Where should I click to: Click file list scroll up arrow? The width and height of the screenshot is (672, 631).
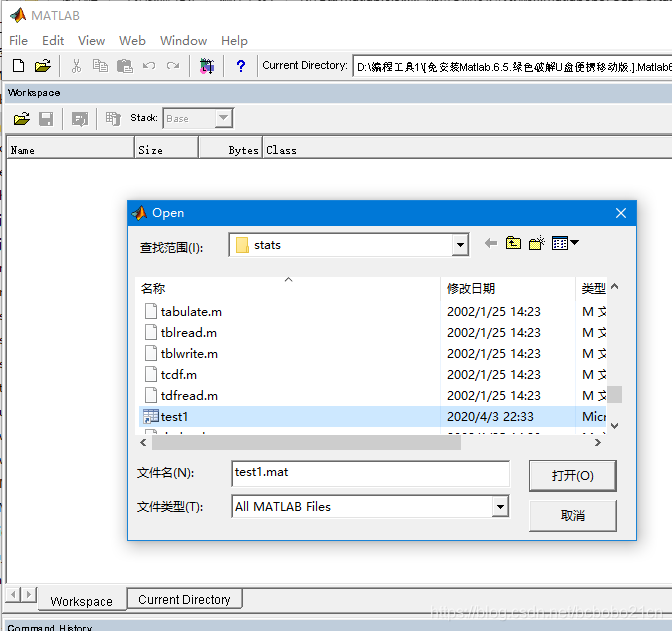pos(615,286)
